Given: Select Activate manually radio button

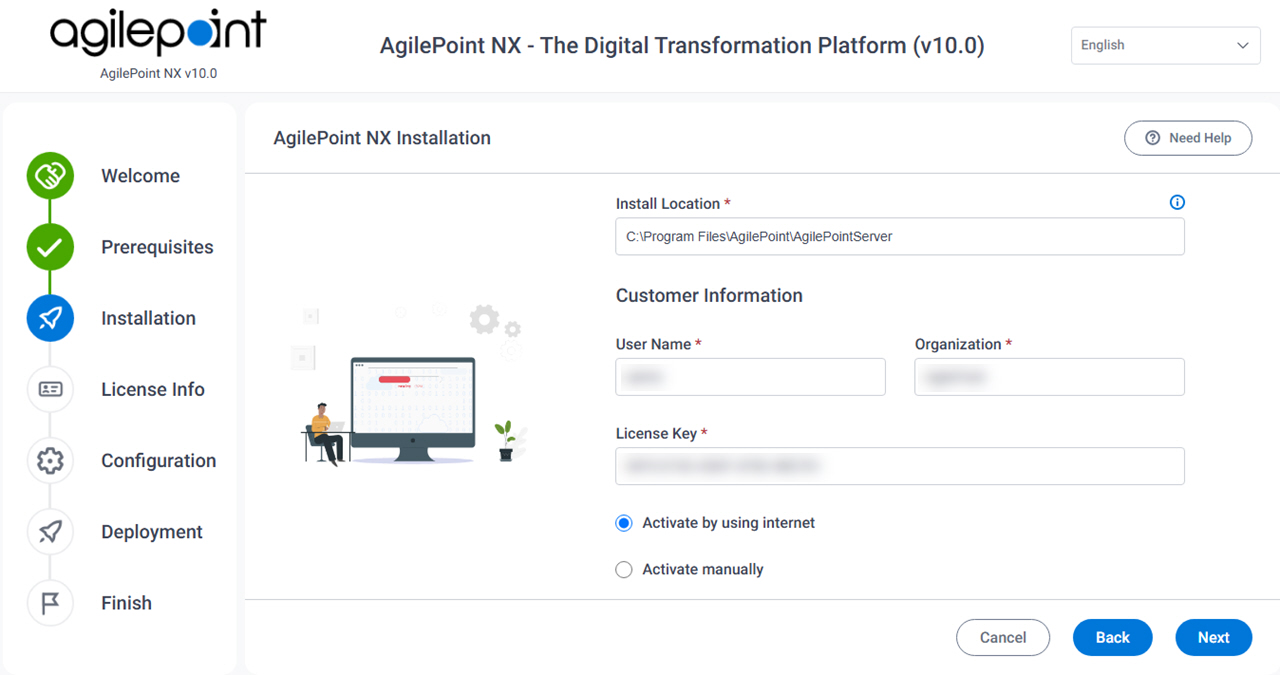Looking at the screenshot, I should pos(624,569).
